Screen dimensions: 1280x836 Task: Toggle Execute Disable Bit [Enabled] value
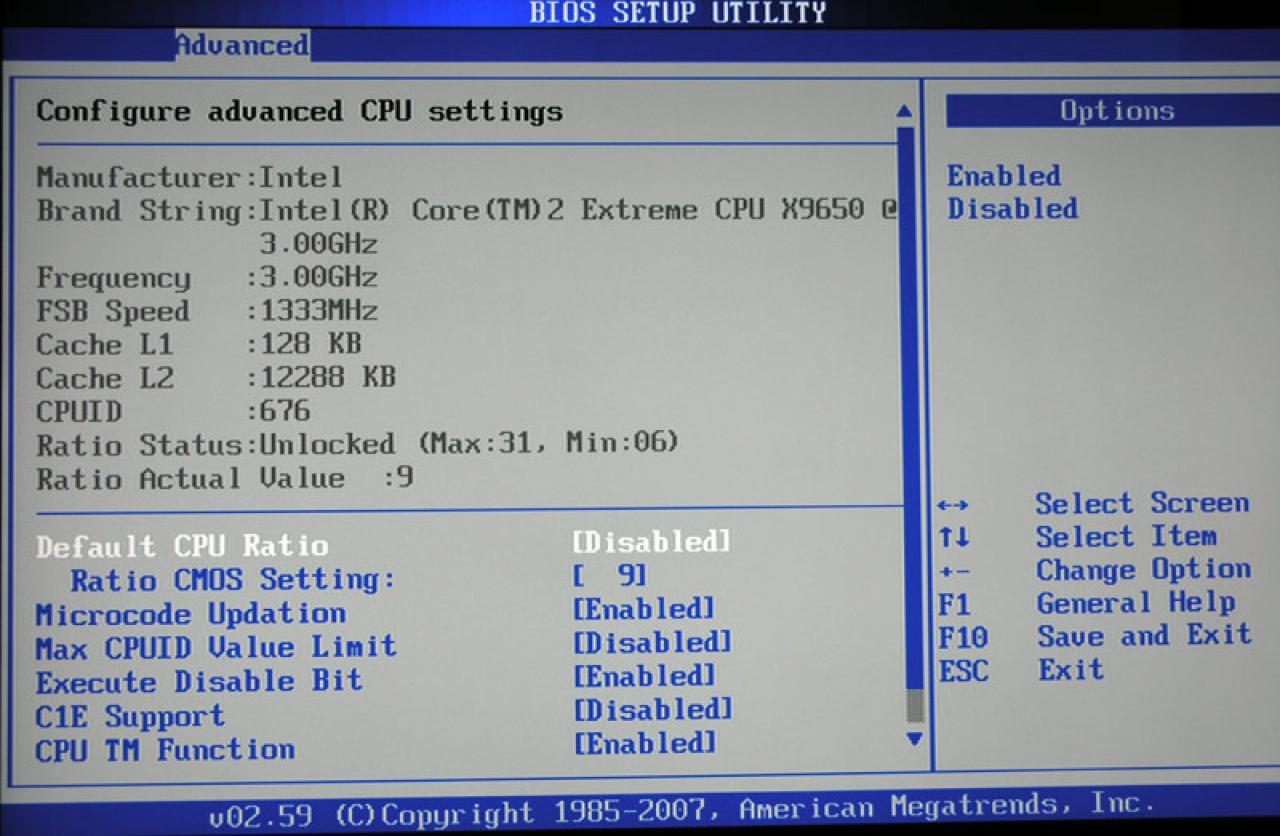[644, 676]
